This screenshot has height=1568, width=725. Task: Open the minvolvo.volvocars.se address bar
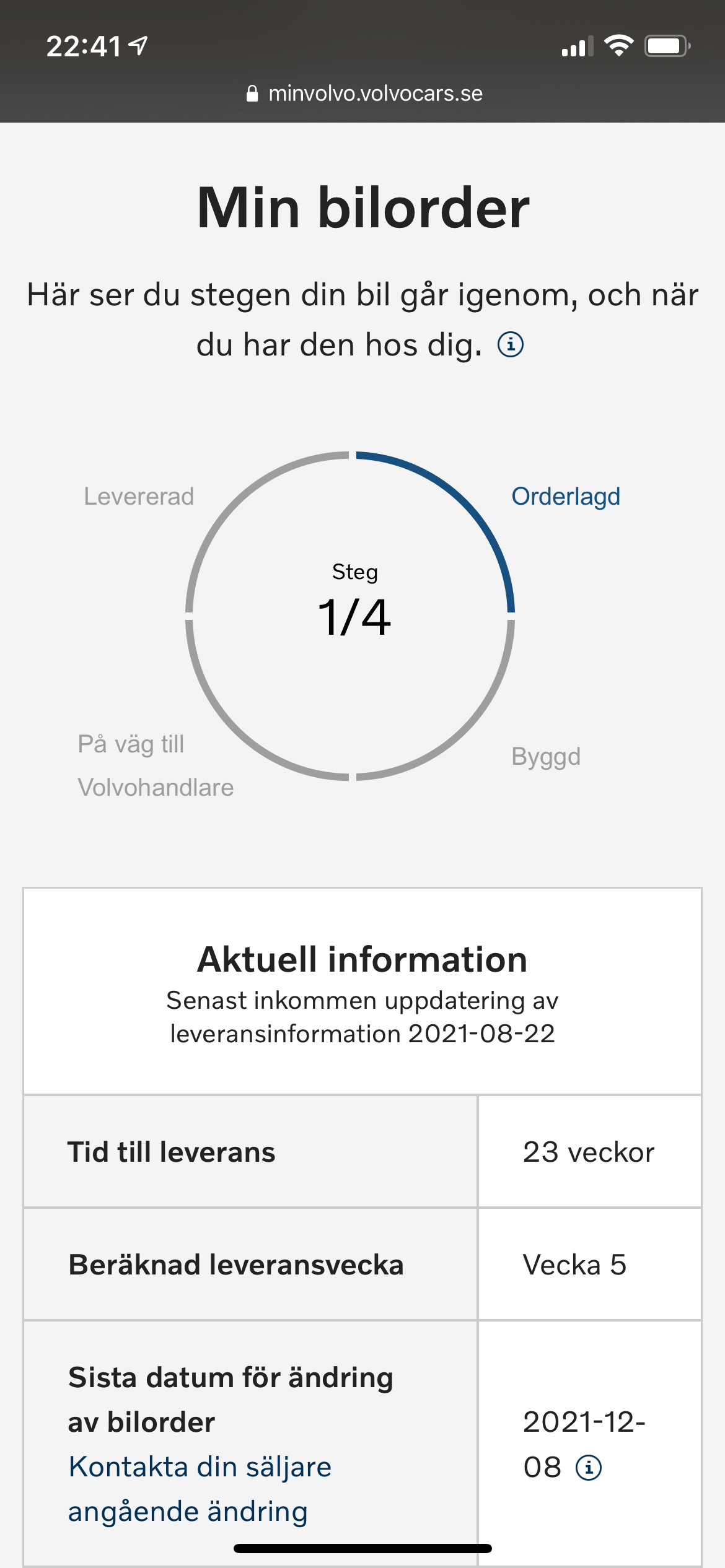pyautogui.click(x=364, y=94)
